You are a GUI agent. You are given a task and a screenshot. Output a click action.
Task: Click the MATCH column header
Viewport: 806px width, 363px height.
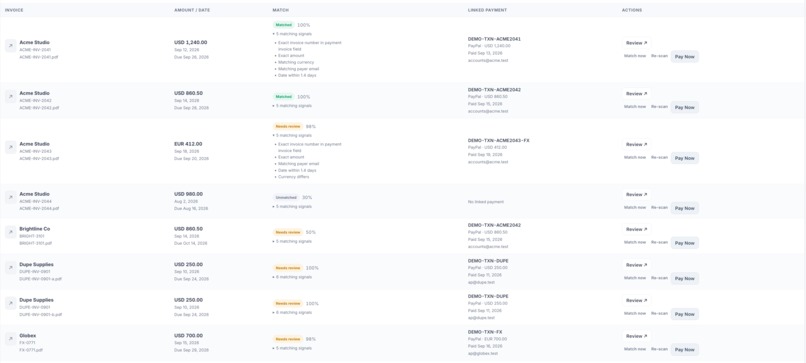[x=280, y=10]
